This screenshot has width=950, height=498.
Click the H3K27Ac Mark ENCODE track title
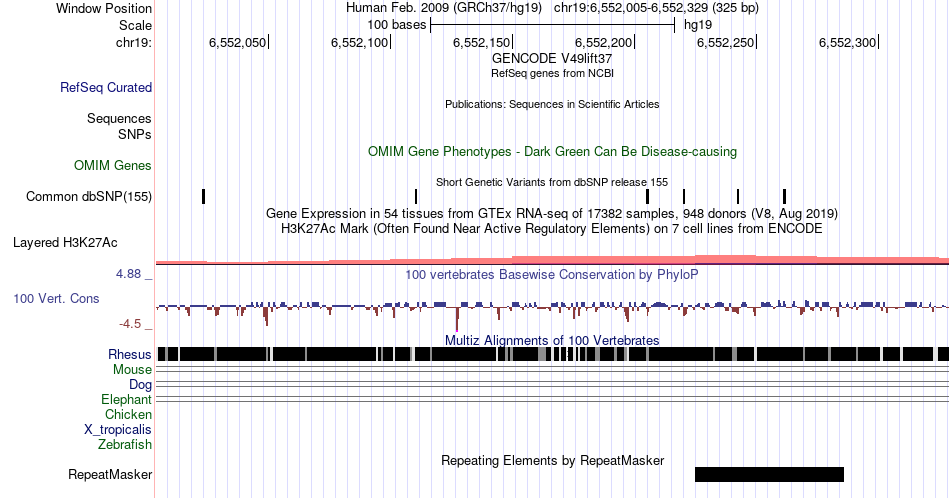(552, 228)
